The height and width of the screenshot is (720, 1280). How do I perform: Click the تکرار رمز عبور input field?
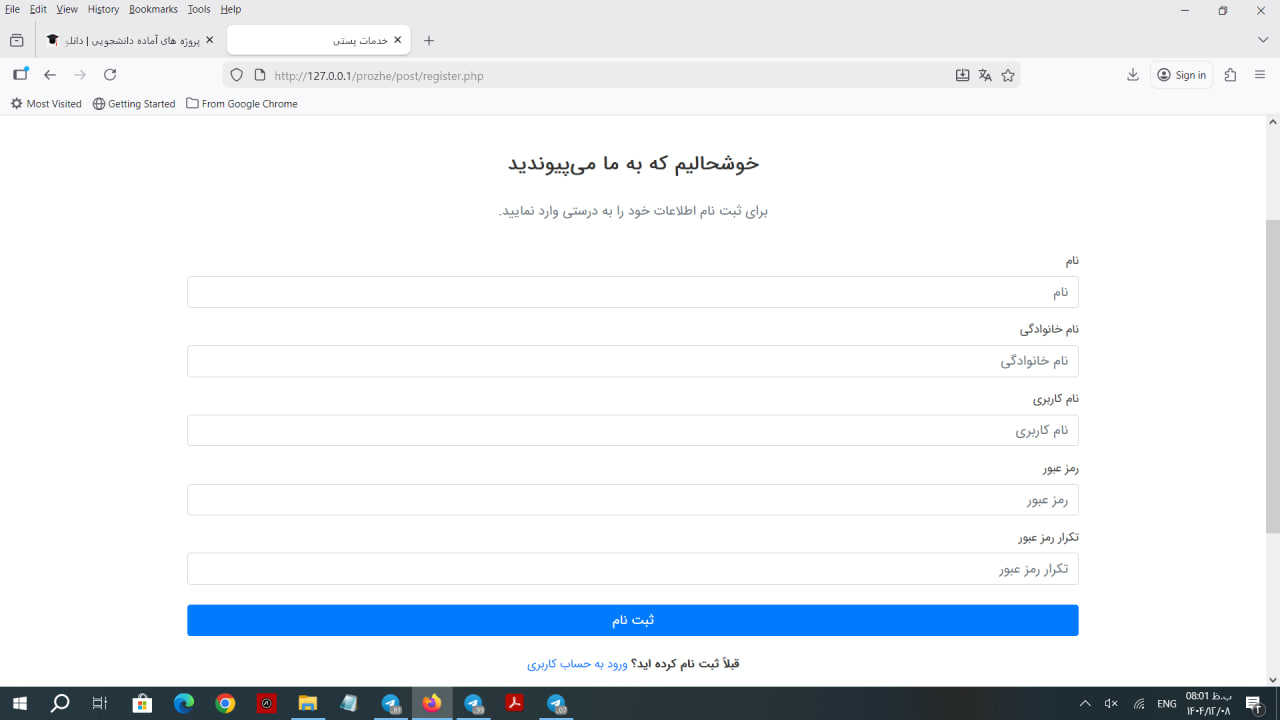pos(632,569)
